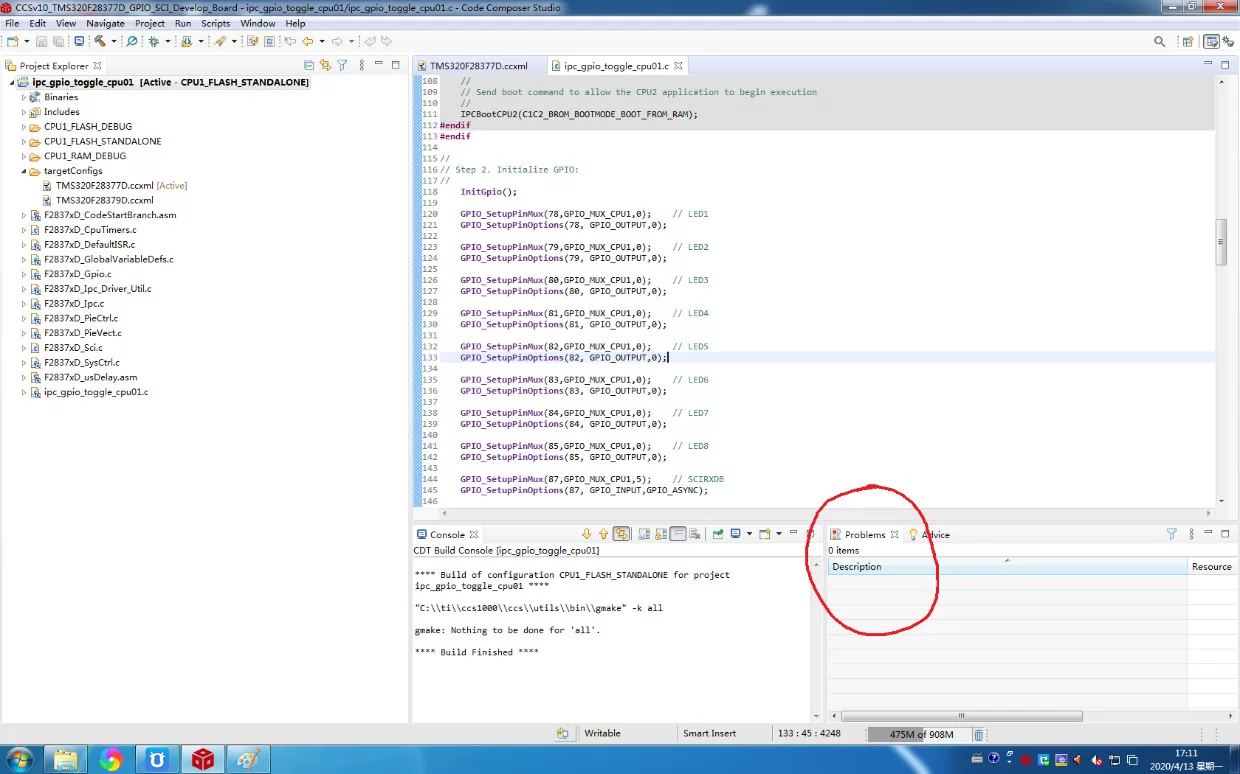Open the File menu
The height and width of the screenshot is (774, 1240).
pyautogui.click(x=12, y=23)
